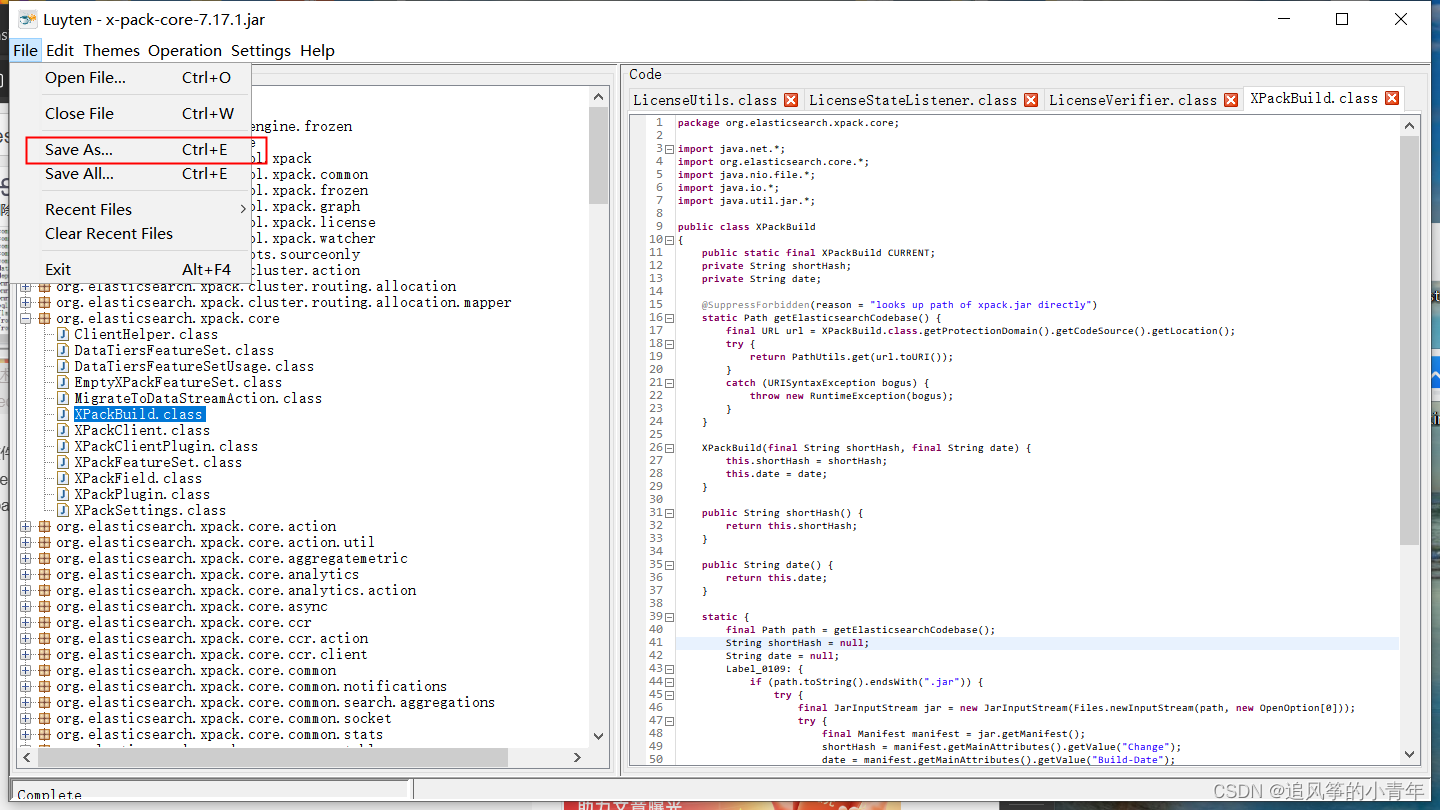Expand xpack.cluster.routing.allocation.mapper package
This screenshot has height=810, width=1440.
click(26, 303)
